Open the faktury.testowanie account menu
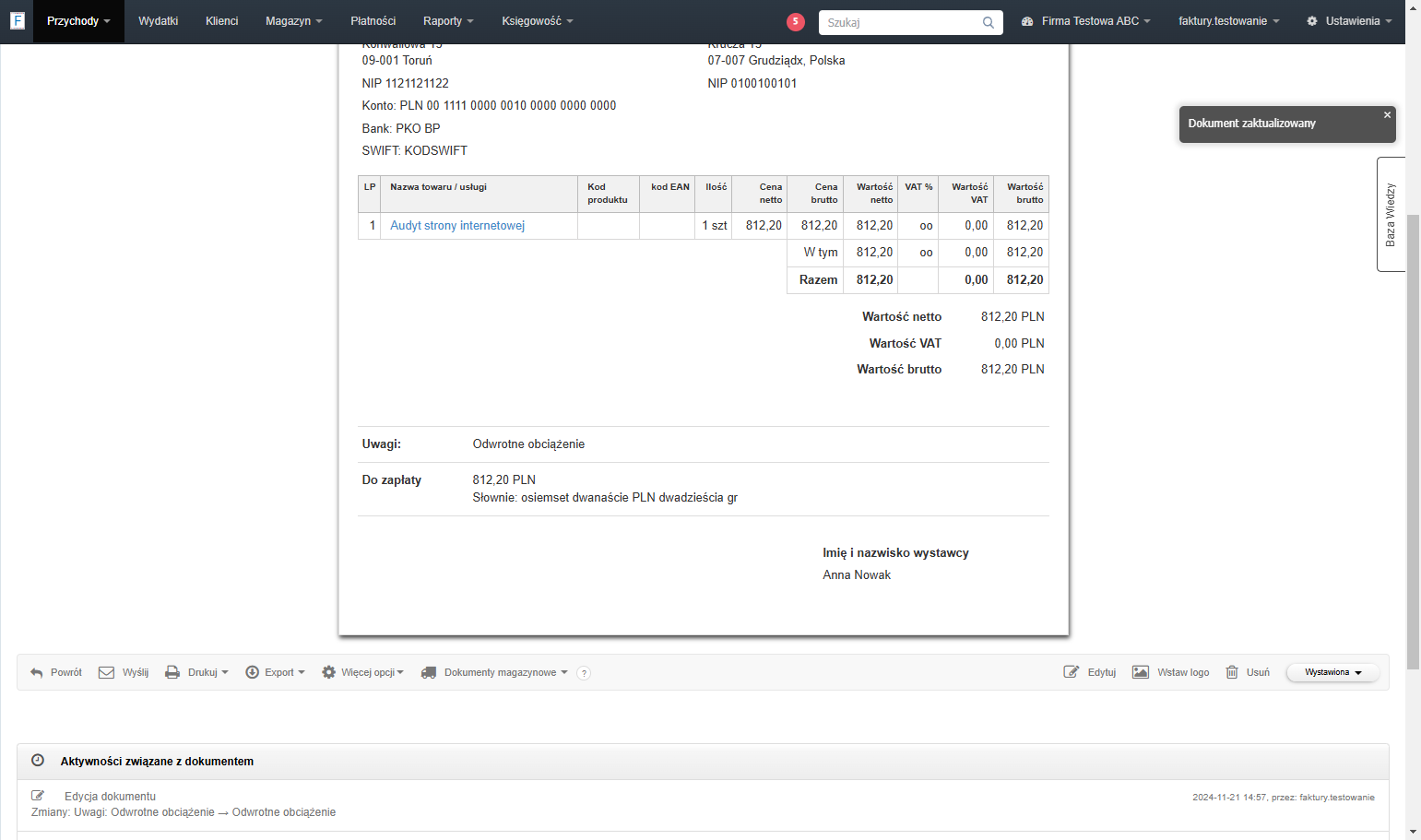 pos(1228,21)
